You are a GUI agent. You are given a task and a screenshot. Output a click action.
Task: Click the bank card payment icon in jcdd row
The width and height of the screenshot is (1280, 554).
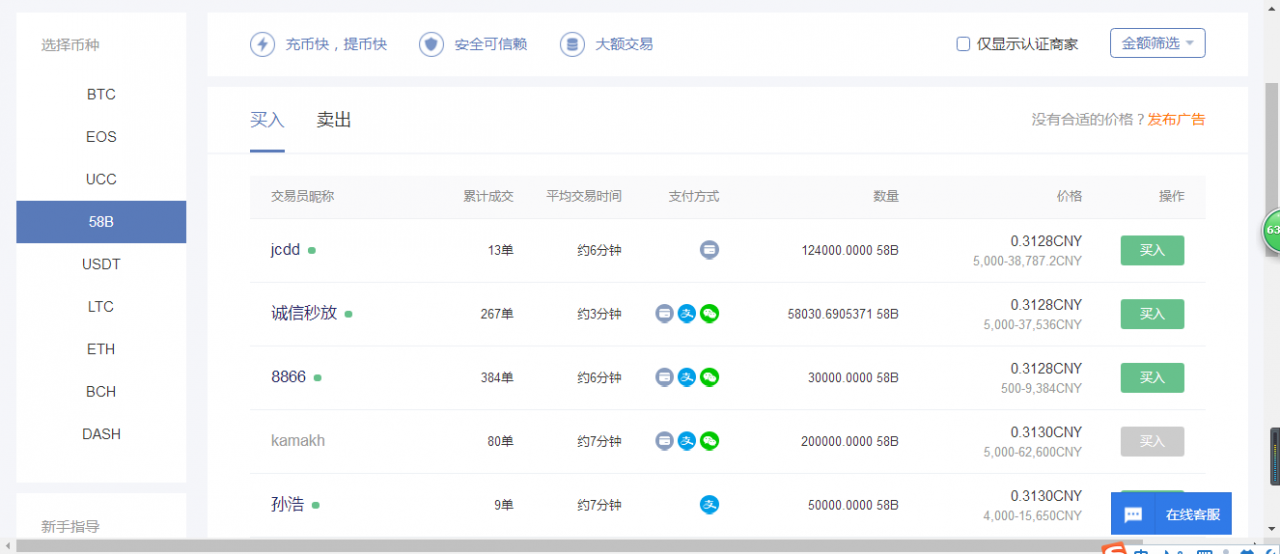click(709, 250)
